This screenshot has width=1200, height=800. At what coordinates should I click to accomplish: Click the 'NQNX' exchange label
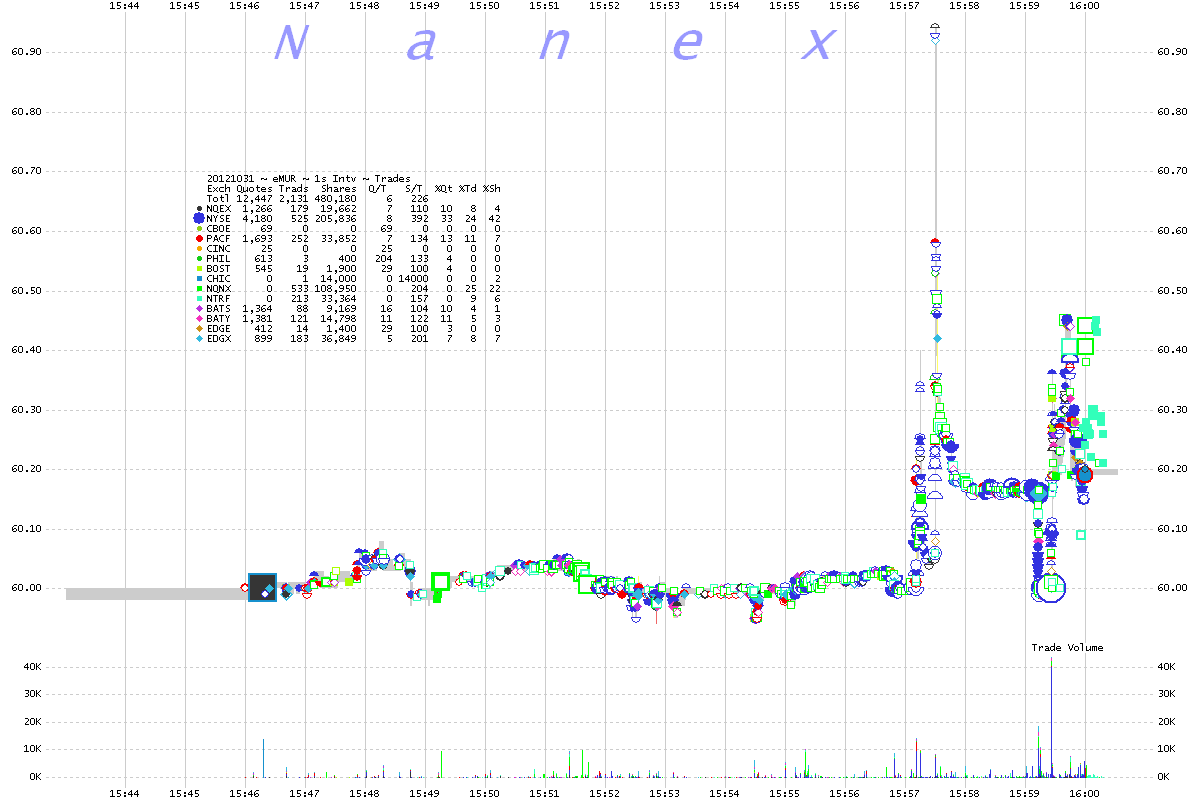tap(218, 288)
